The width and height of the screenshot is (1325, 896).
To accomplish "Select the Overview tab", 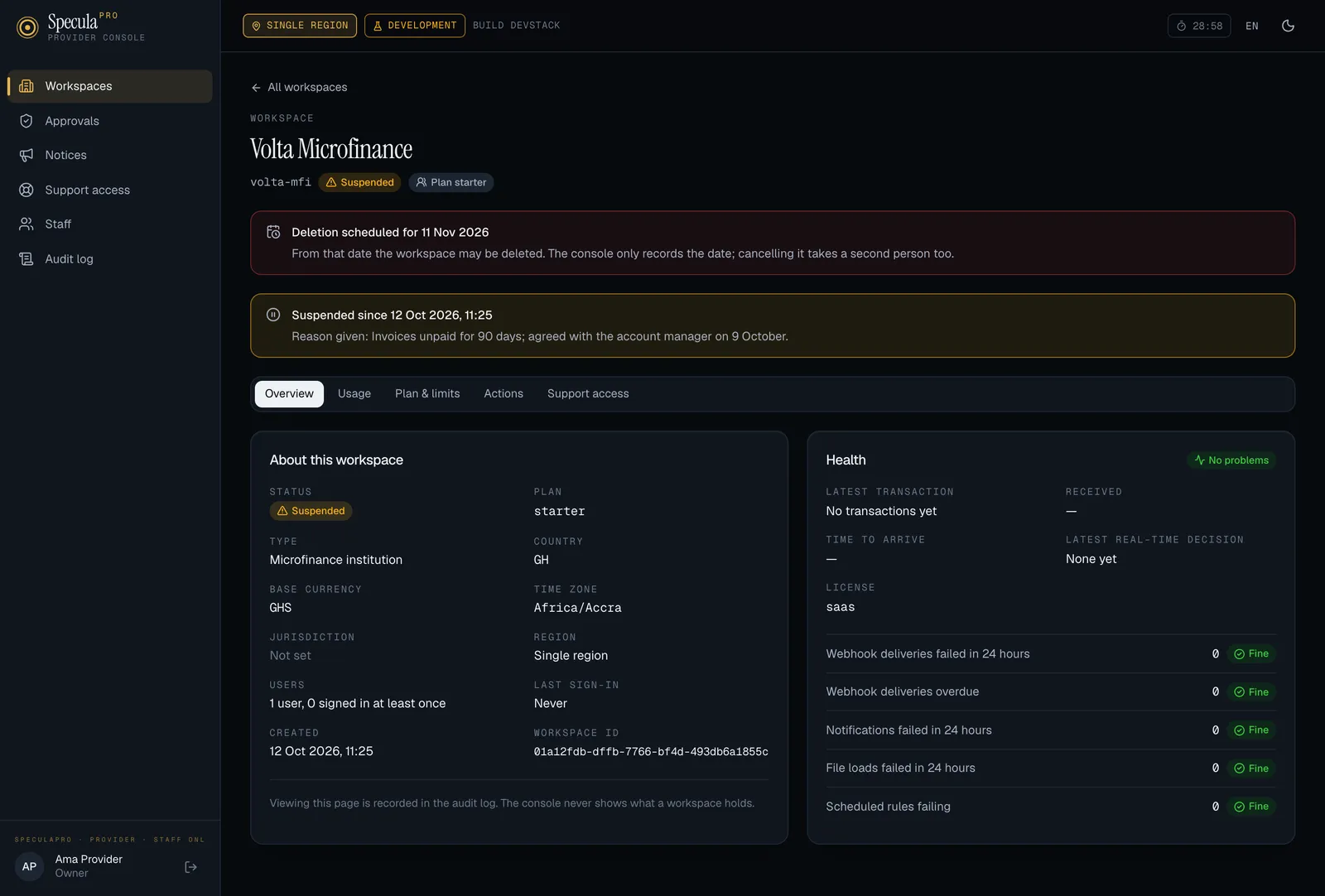I will 289,394.
